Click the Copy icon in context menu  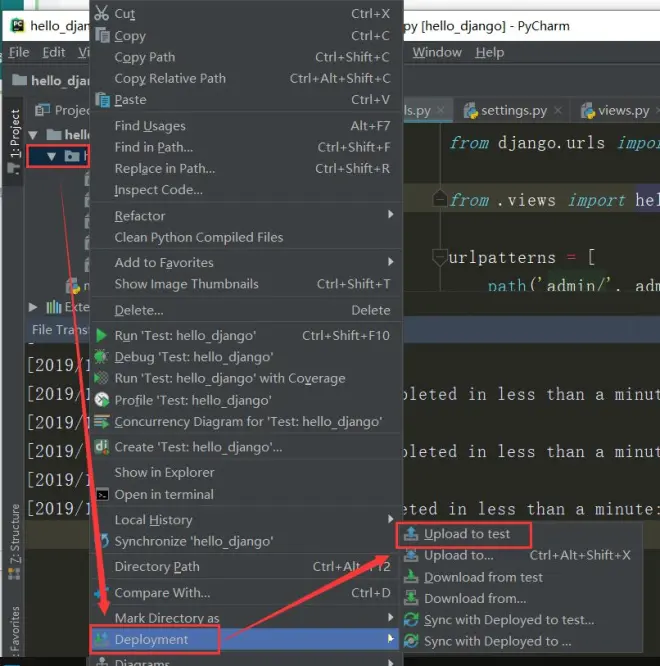pos(102,35)
